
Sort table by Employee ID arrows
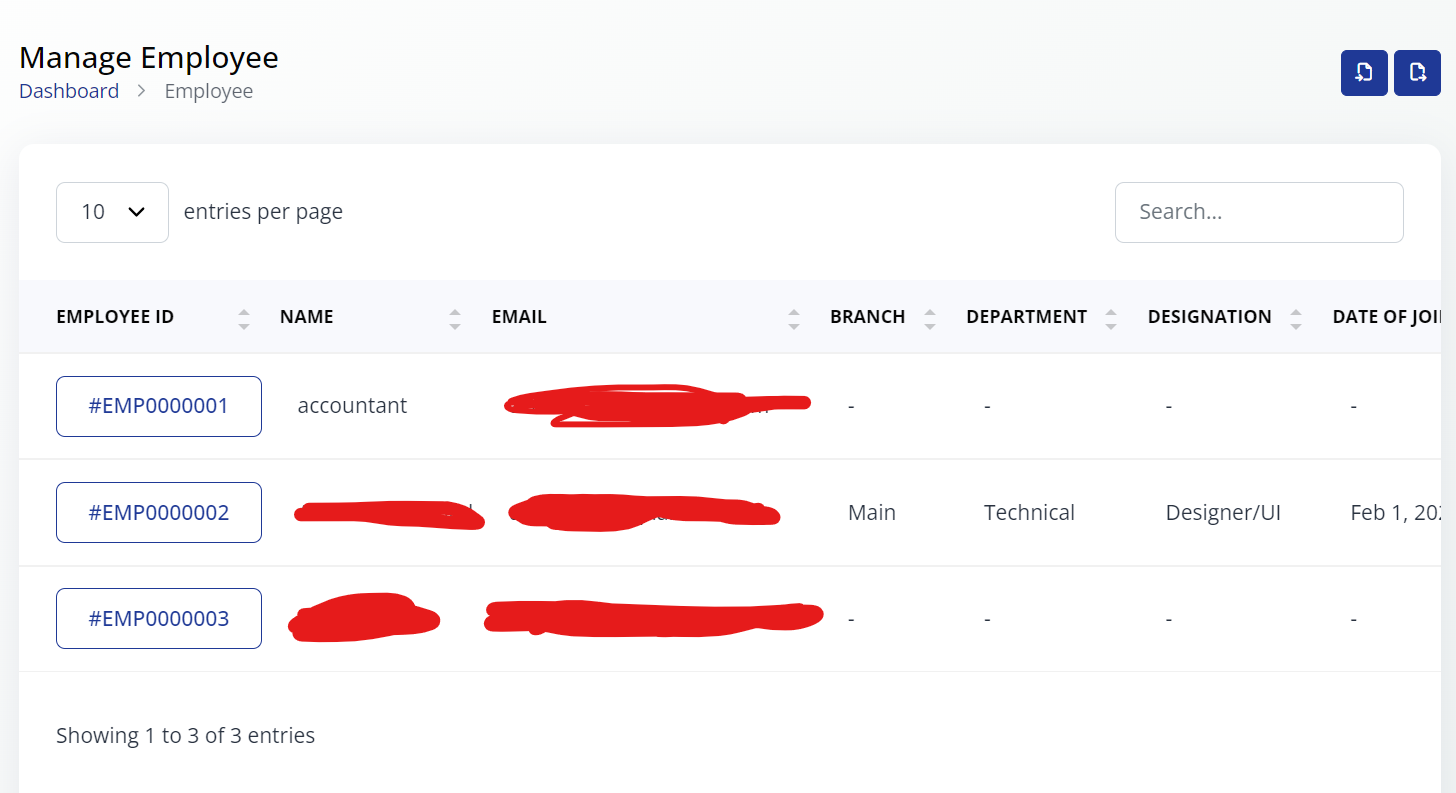(x=244, y=318)
